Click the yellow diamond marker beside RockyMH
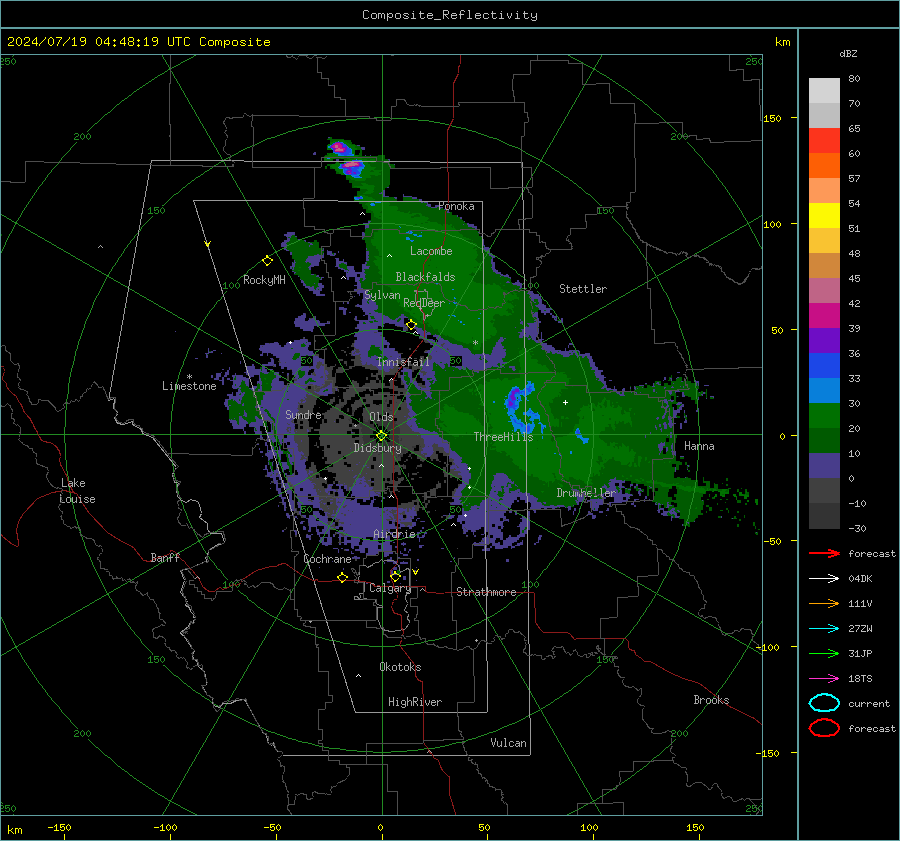 coord(267,261)
